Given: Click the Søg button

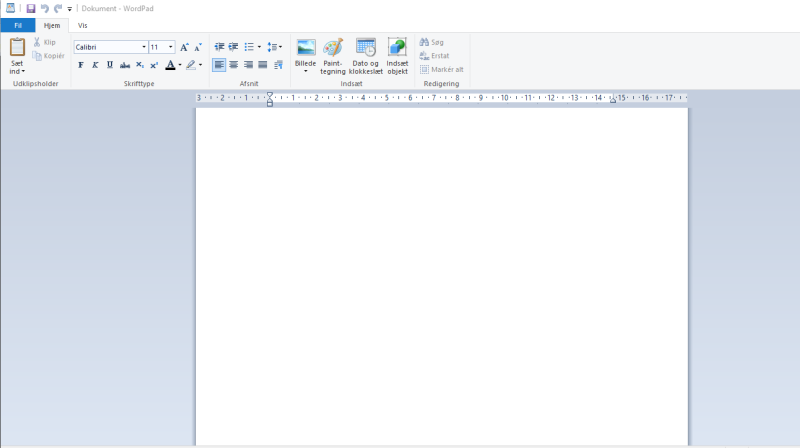Looking at the screenshot, I should tap(432, 42).
